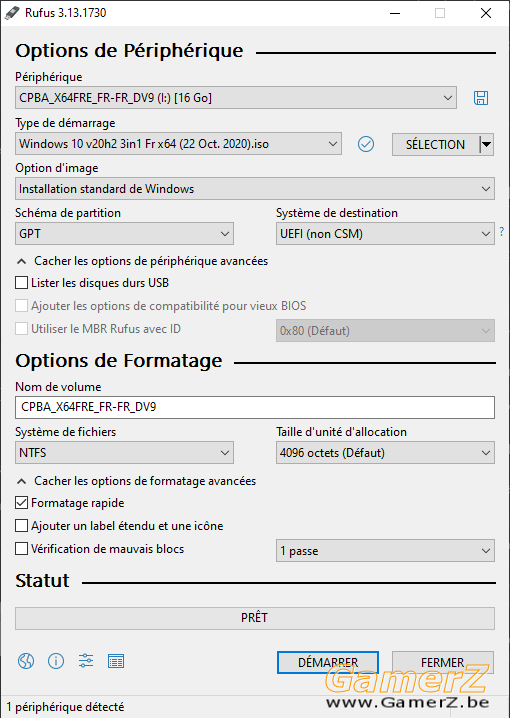
Task: Uncheck Formatage rapide checkbox
Action: point(22,503)
